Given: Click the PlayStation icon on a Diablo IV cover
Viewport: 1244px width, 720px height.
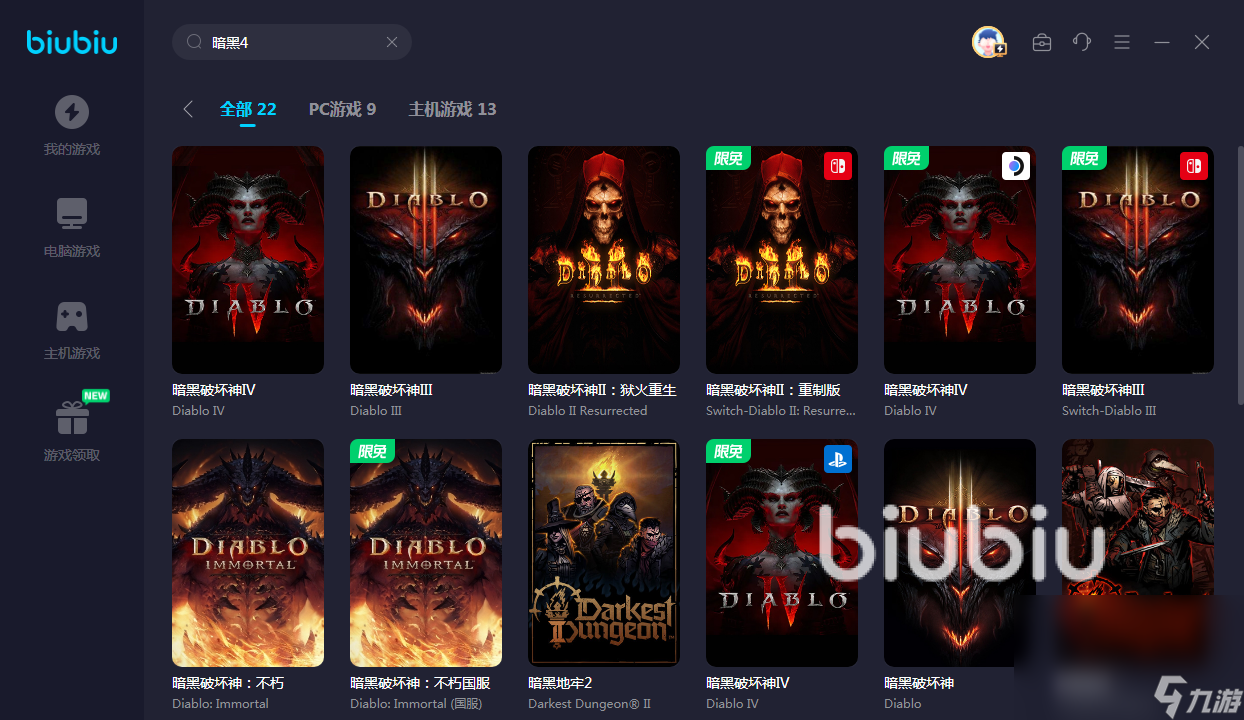Looking at the screenshot, I should [x=837, y=459].
